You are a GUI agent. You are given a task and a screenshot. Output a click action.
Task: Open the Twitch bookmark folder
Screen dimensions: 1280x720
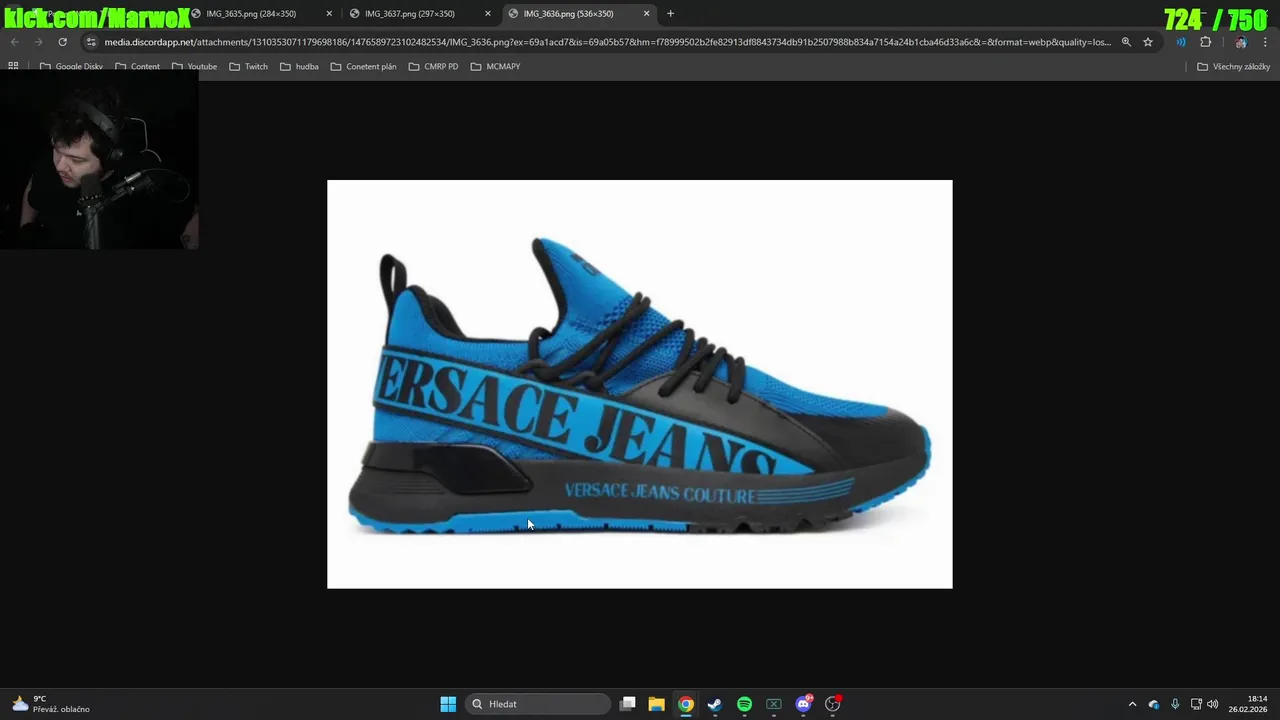(x=248, y=66)
